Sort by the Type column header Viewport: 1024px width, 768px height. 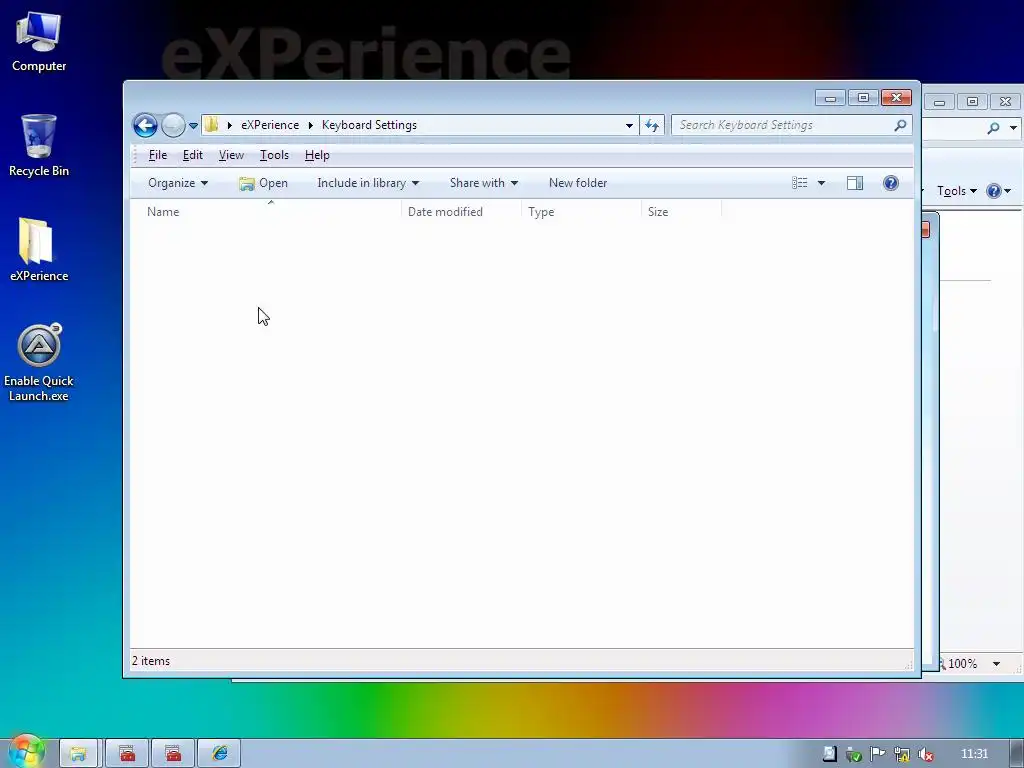[x=582, y=212]
